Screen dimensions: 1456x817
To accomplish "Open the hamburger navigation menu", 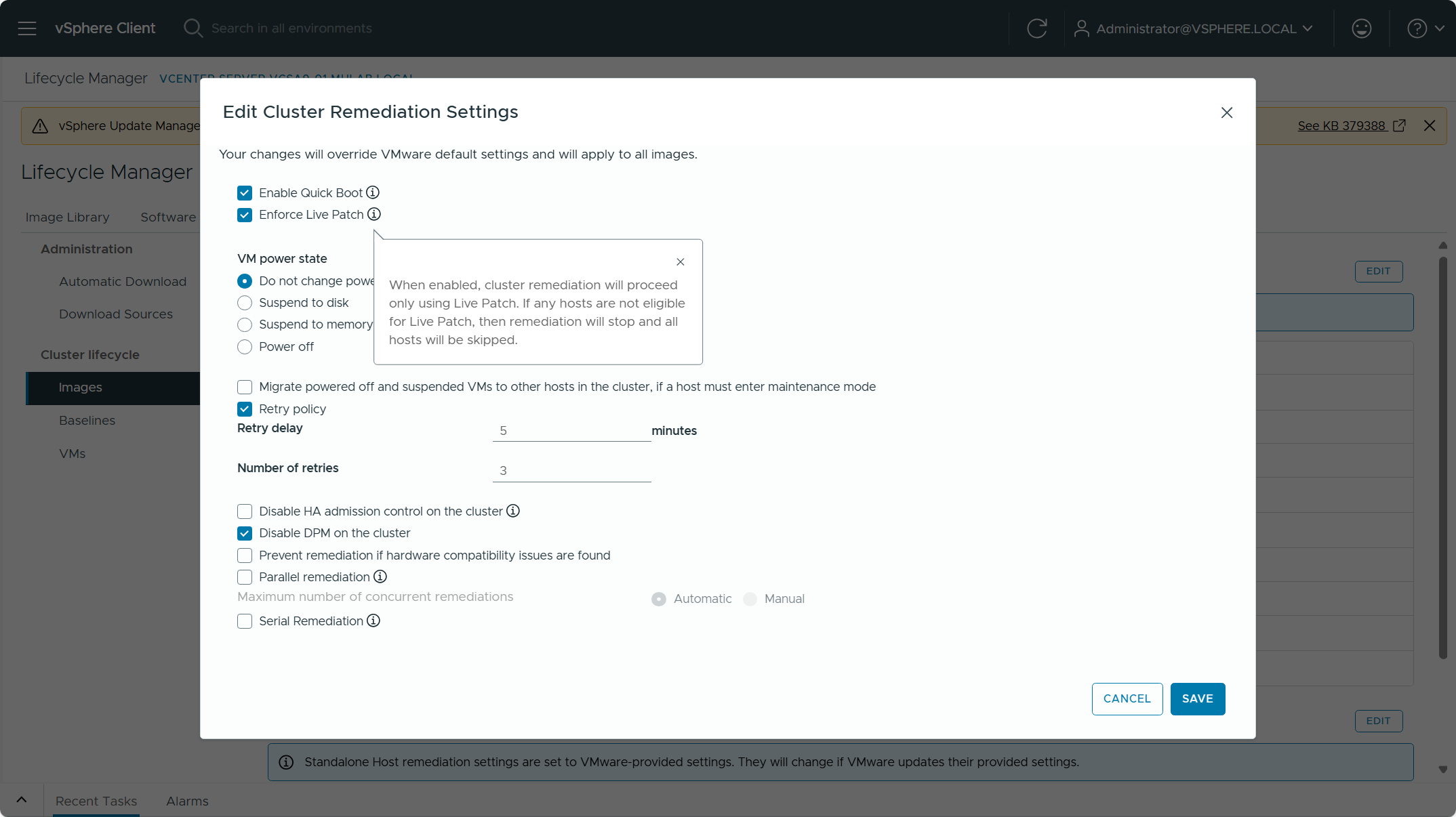I will coord(27,28).
